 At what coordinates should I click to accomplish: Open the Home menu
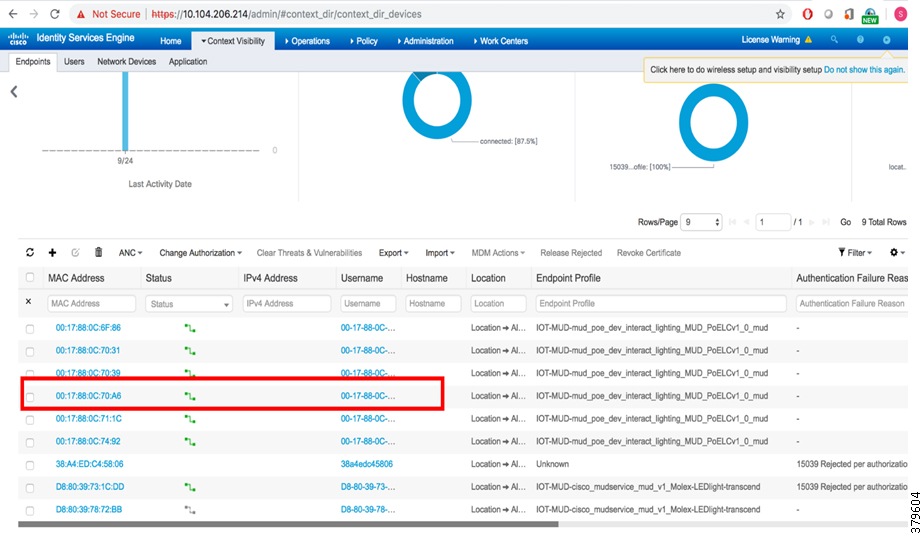171,41
